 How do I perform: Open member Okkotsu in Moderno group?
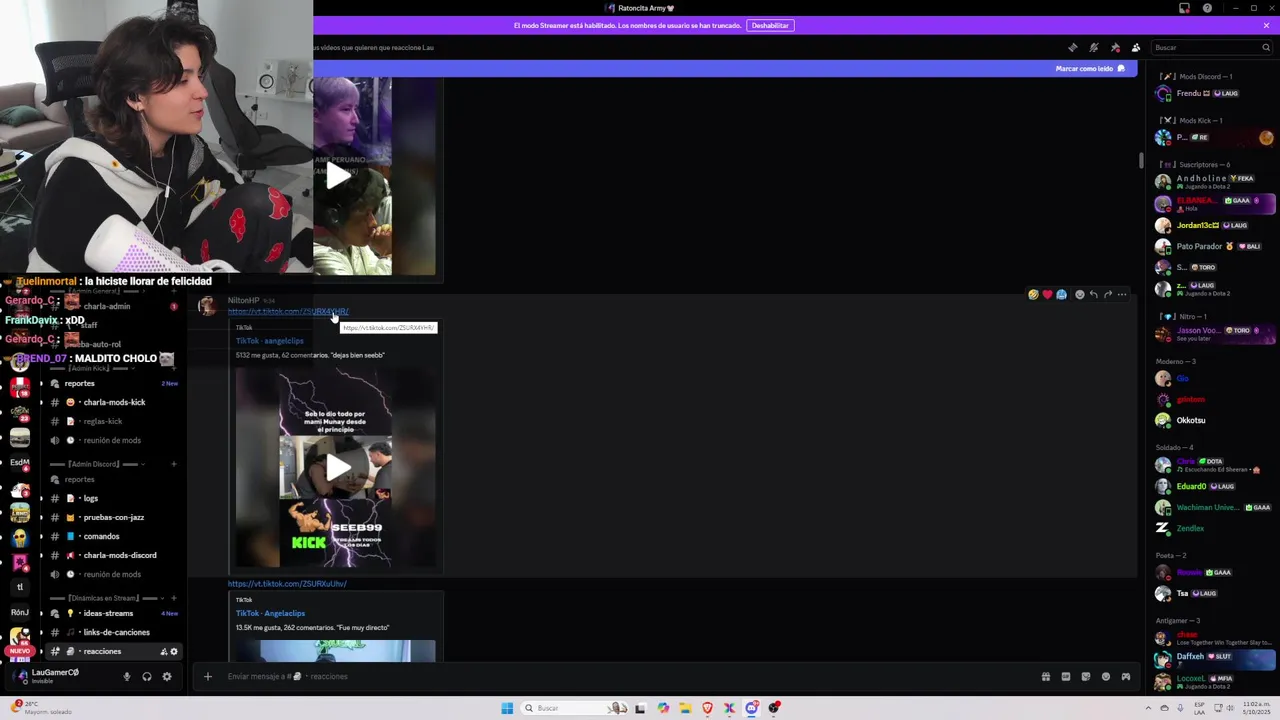click(1214, 420)
